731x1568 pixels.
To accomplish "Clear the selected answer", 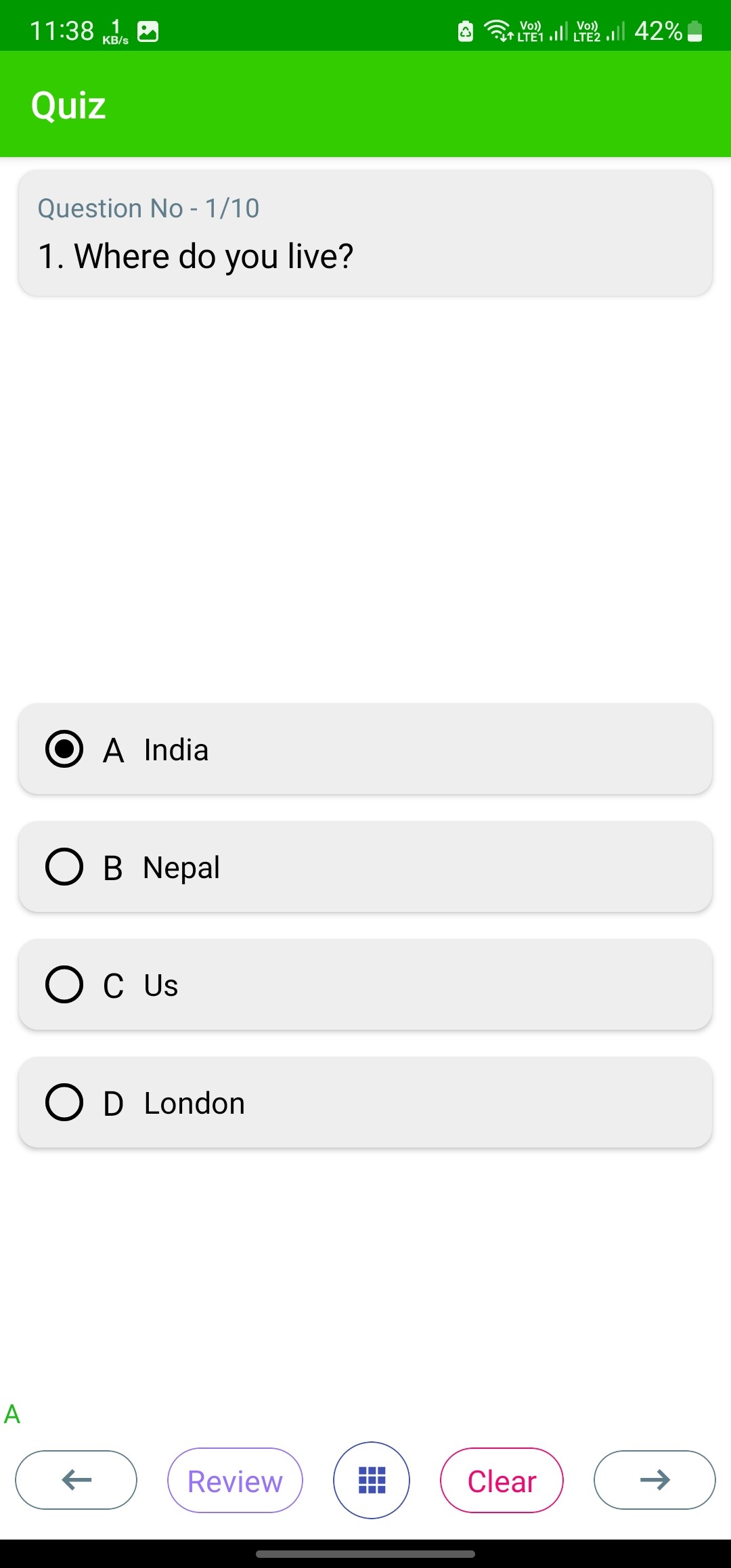I will tap(502, 1480).
